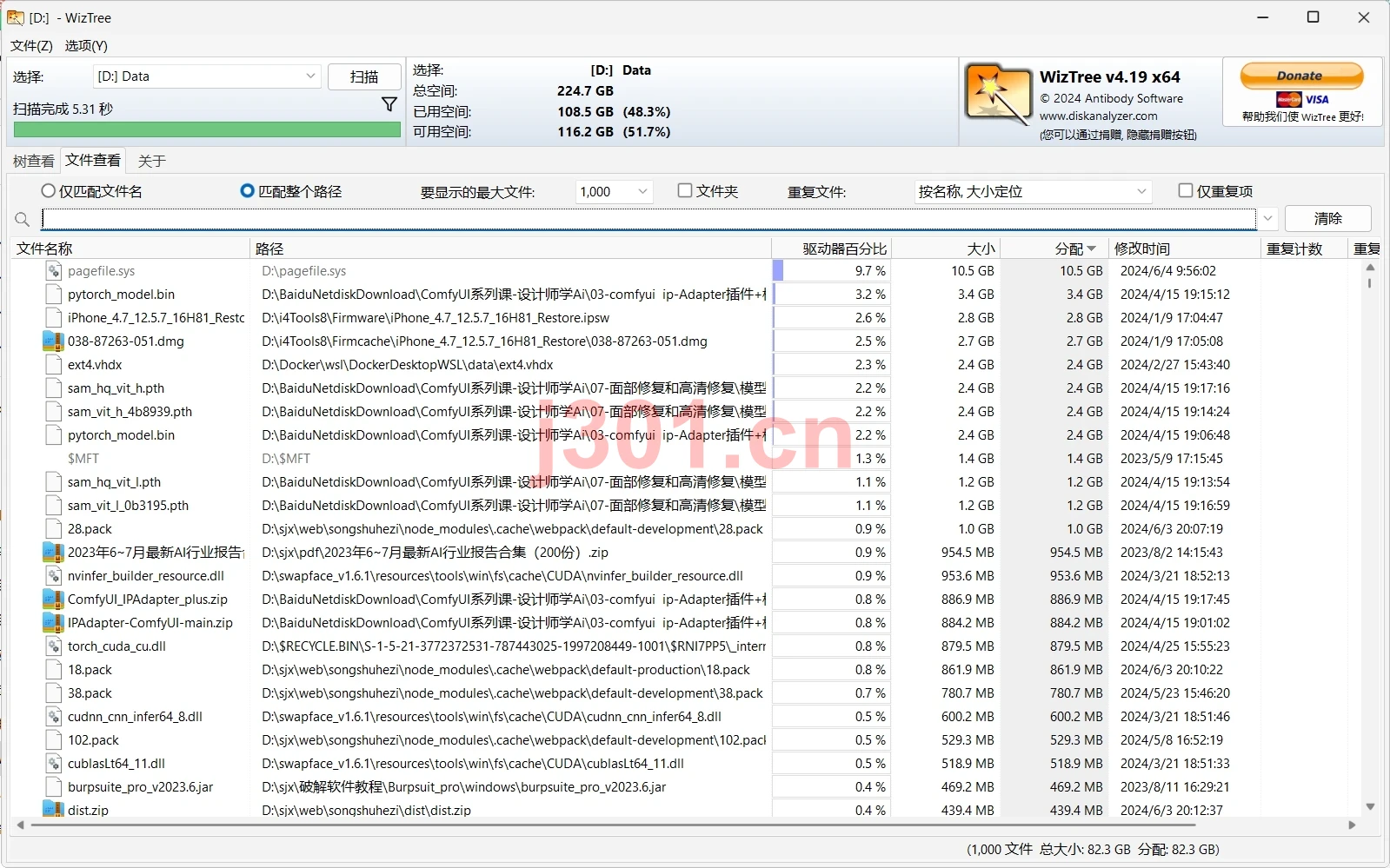1390x868 pixels.
Task: Click the Visa MasterCard payment icon
Action: coord(1302,99)
